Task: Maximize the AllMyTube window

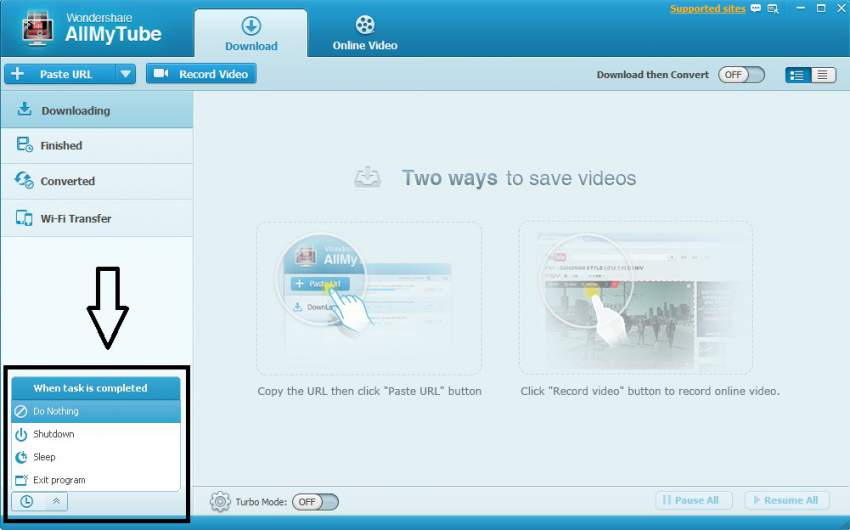Action: coord(821,8)
